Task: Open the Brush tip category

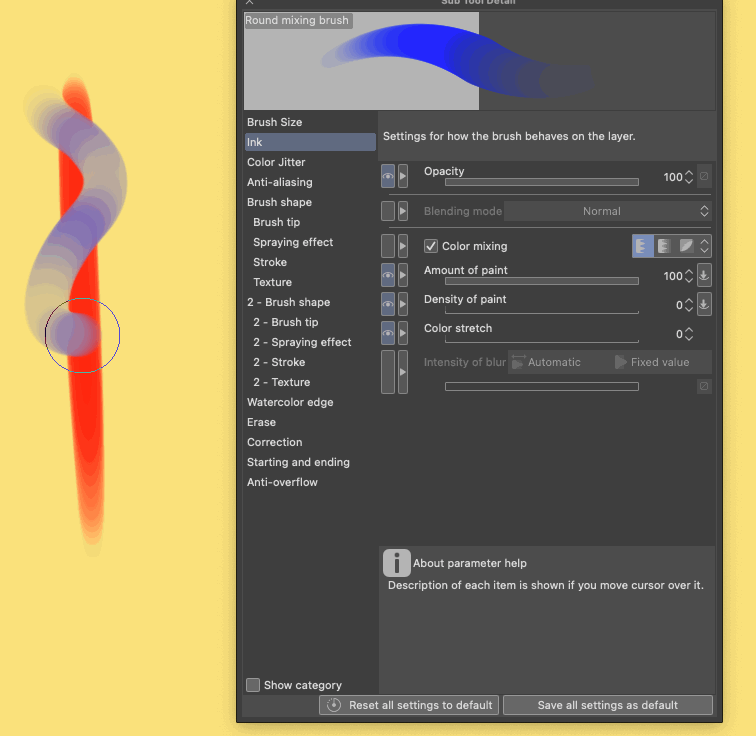Action: [x=310, y=222]
